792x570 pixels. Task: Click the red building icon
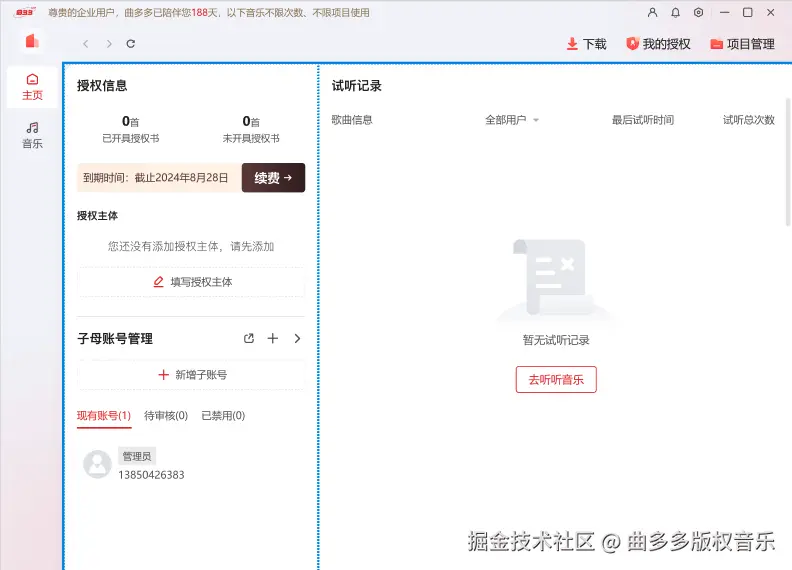tap(32, 41)
